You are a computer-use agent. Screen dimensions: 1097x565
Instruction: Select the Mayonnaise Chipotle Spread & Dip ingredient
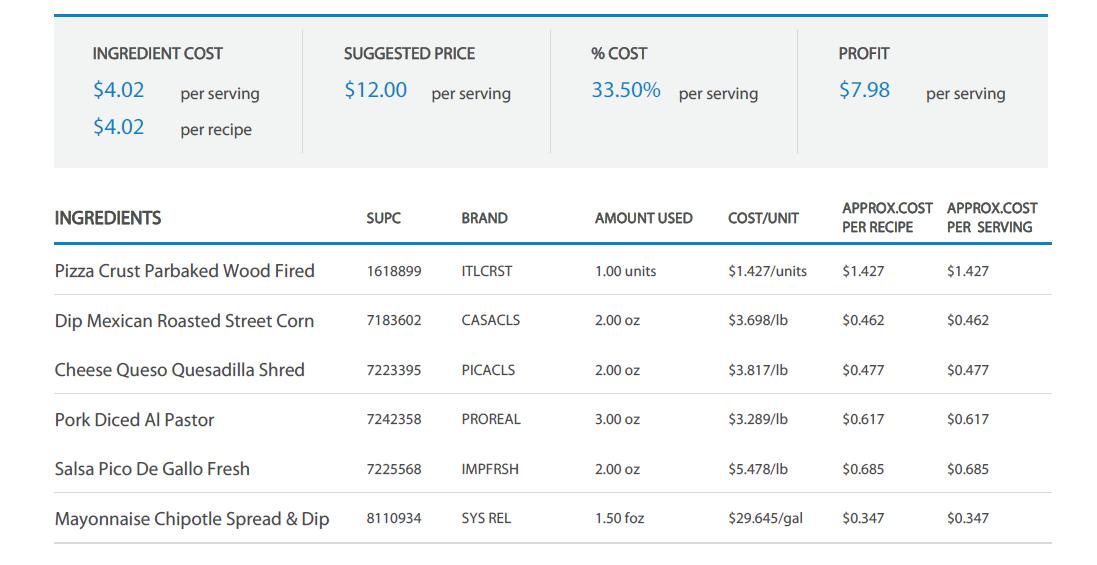point(191,519)
